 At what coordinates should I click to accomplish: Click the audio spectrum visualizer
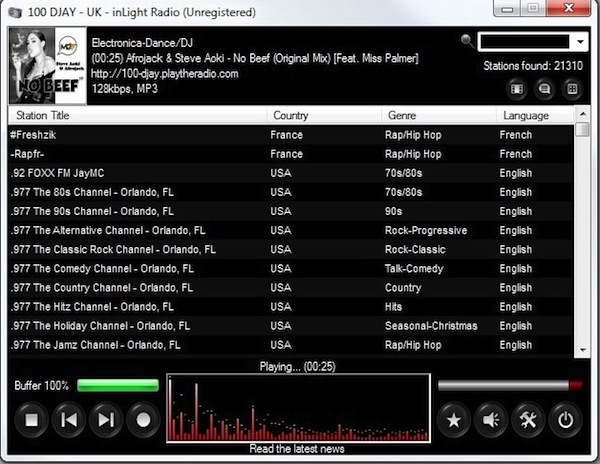tap(298, 408)
